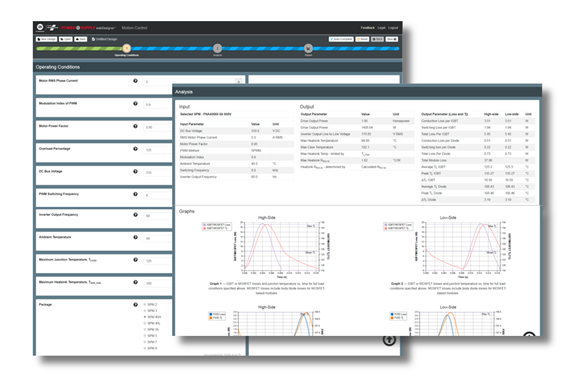Open help for PWM Switching Frequency
This screenshot has width=570, height=391.
[x=135, y=194]
